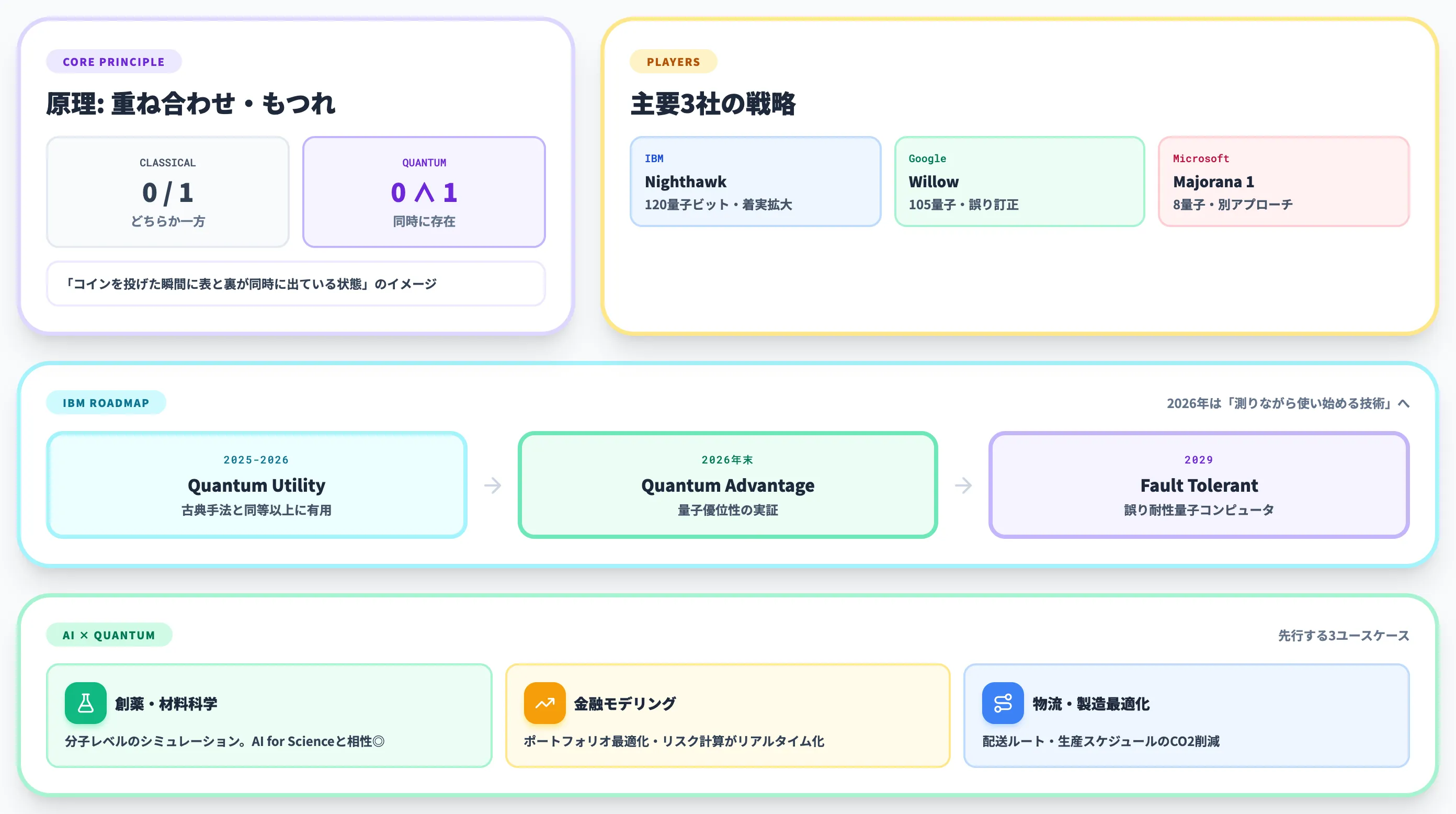This screenshot has height=814, width=1456.
Task: Click the text 量子優位性の実証
Action: [728, 511]
